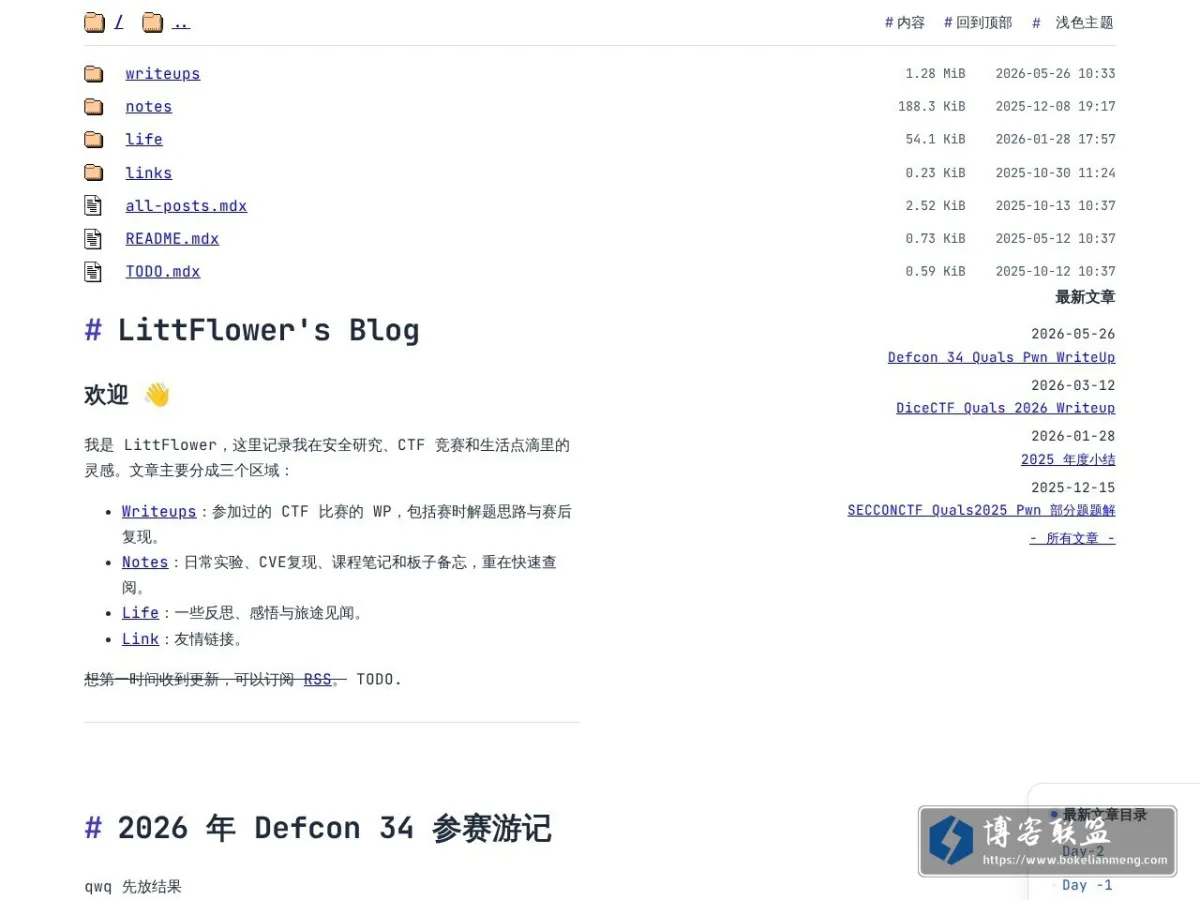The height and width of the screenshot is (900, 1200).
Task: Open the links directory link
Action: tap(149, 173)
